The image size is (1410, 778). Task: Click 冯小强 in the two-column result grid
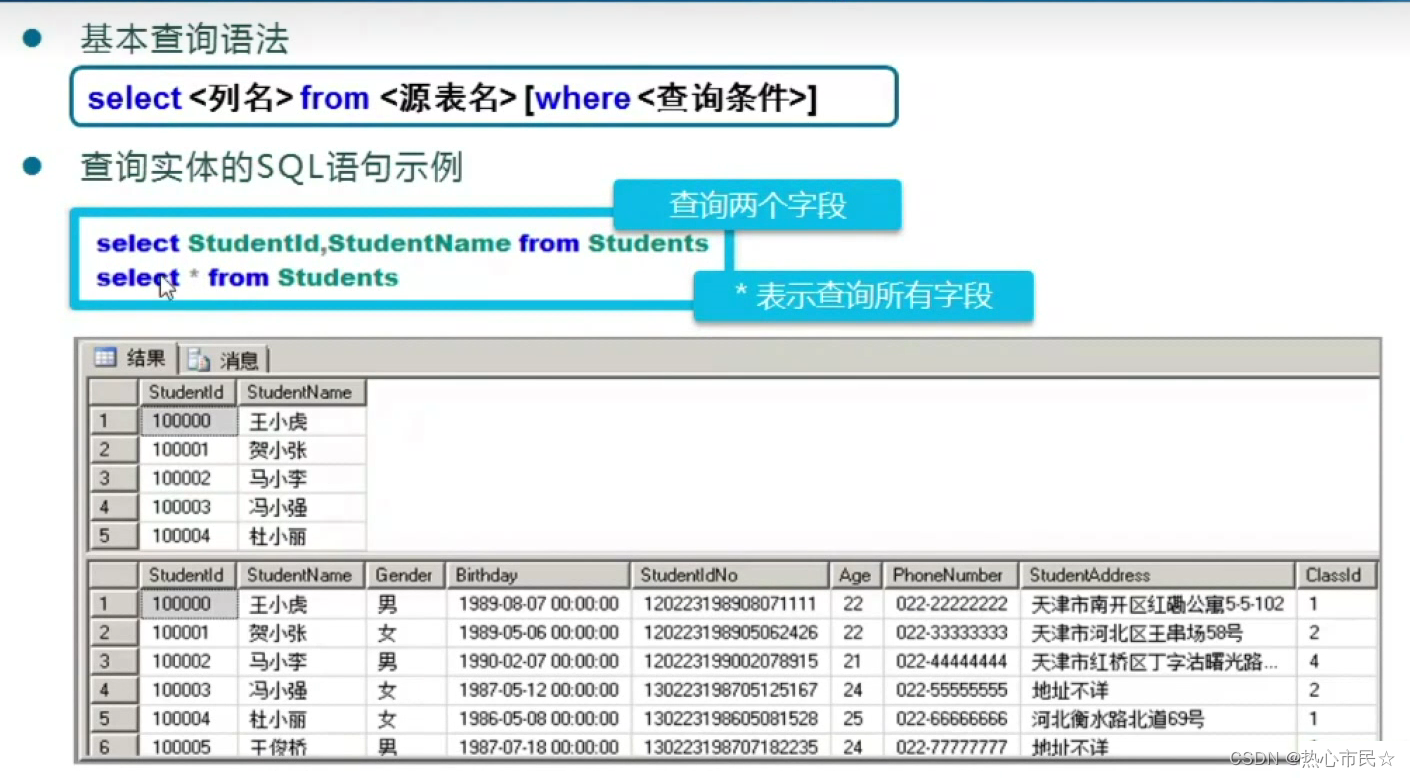click(x=300, y=507)
